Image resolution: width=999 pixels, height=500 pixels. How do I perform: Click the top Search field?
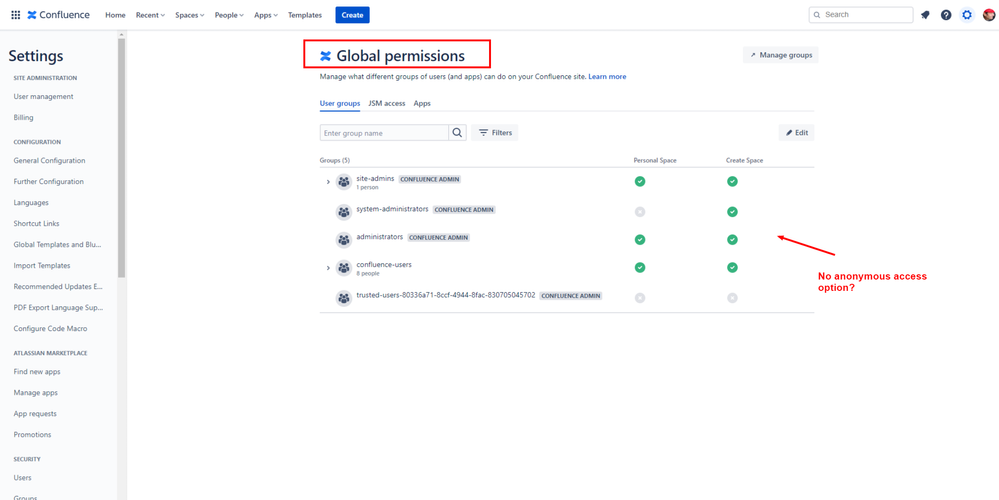coord(861,15)
